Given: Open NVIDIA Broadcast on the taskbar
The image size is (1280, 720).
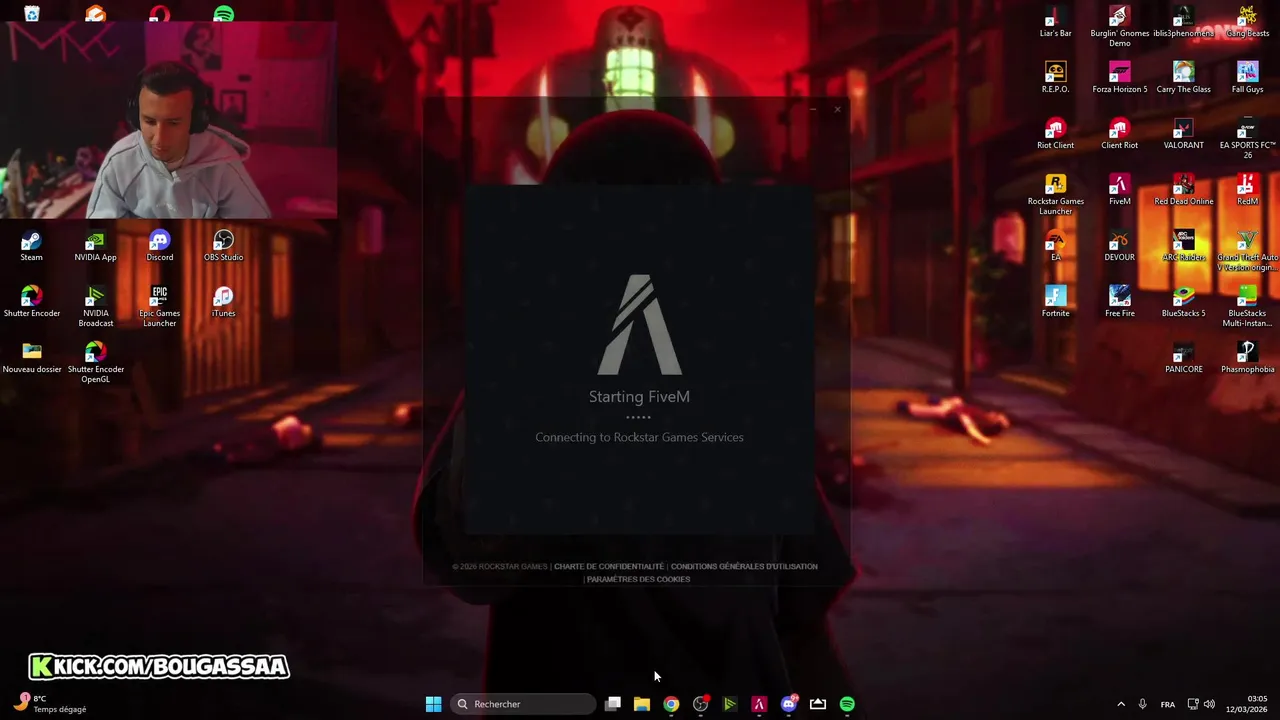Looking at the screenshot, I should (x=730, y=704).
